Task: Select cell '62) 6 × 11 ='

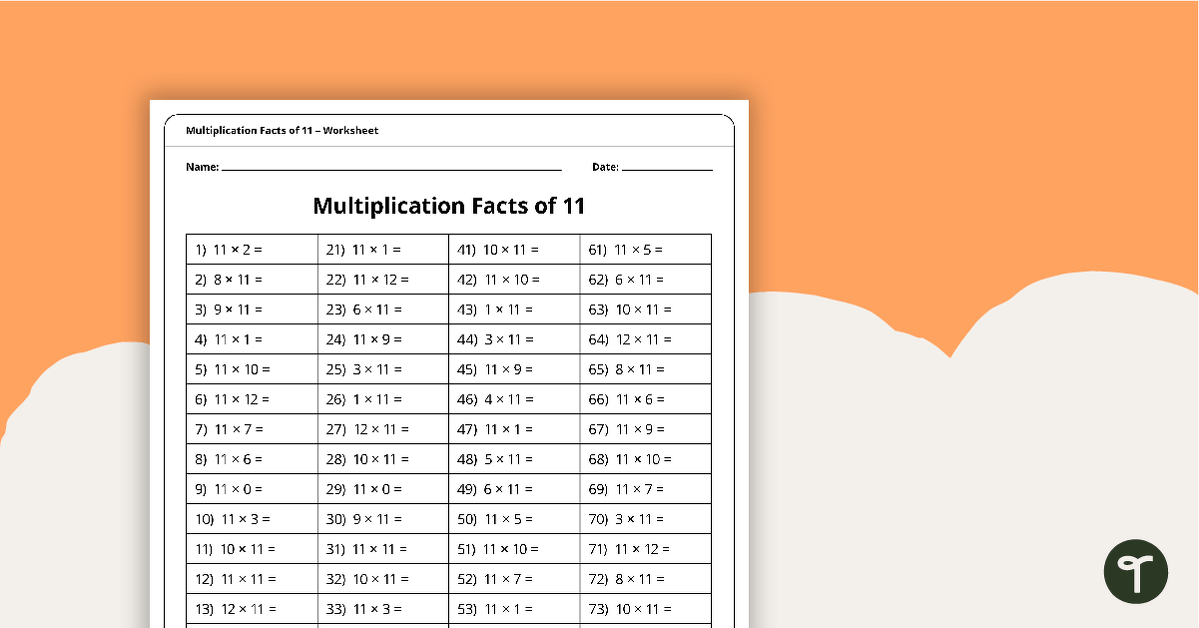Action: point(646,279)
